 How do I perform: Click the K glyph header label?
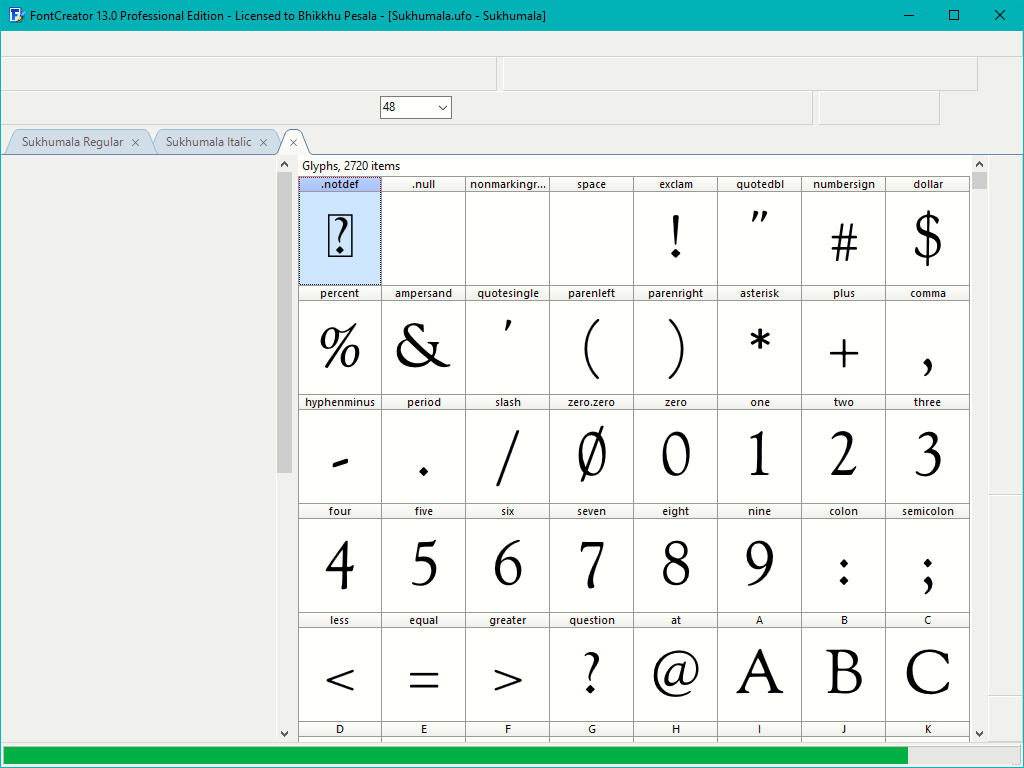point(927,729)
